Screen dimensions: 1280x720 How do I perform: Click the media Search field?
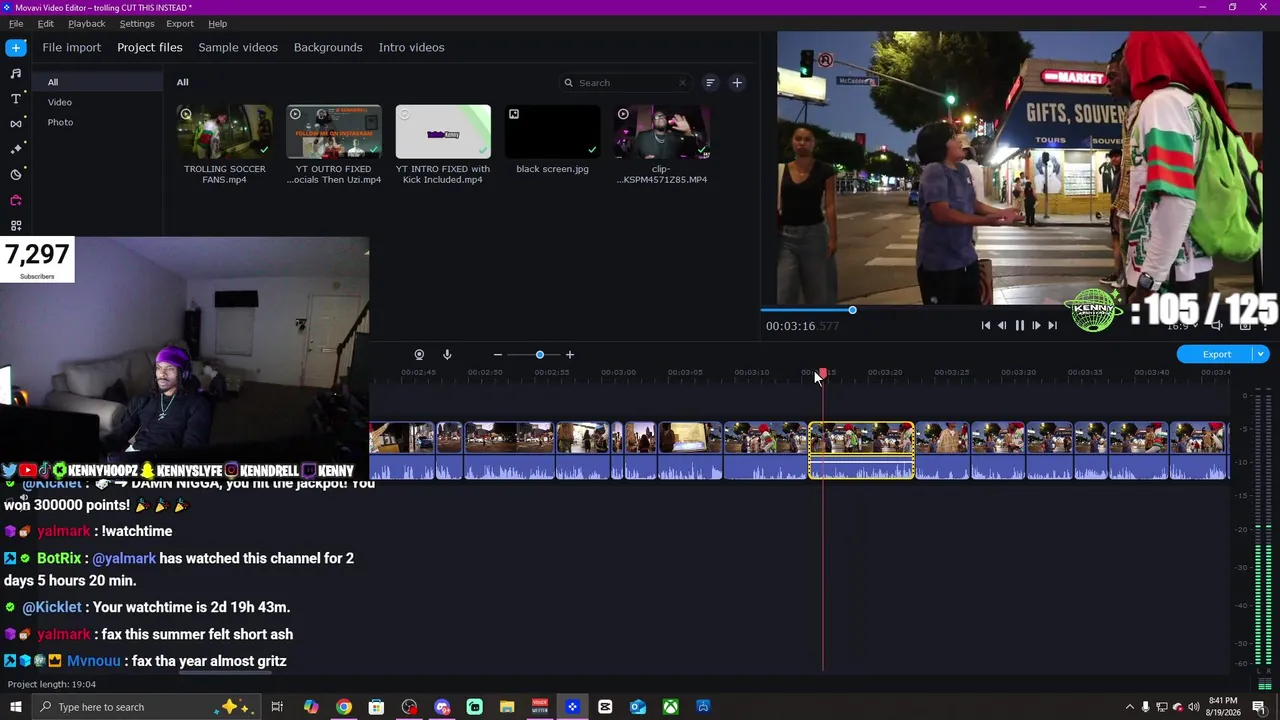point(626,83)
